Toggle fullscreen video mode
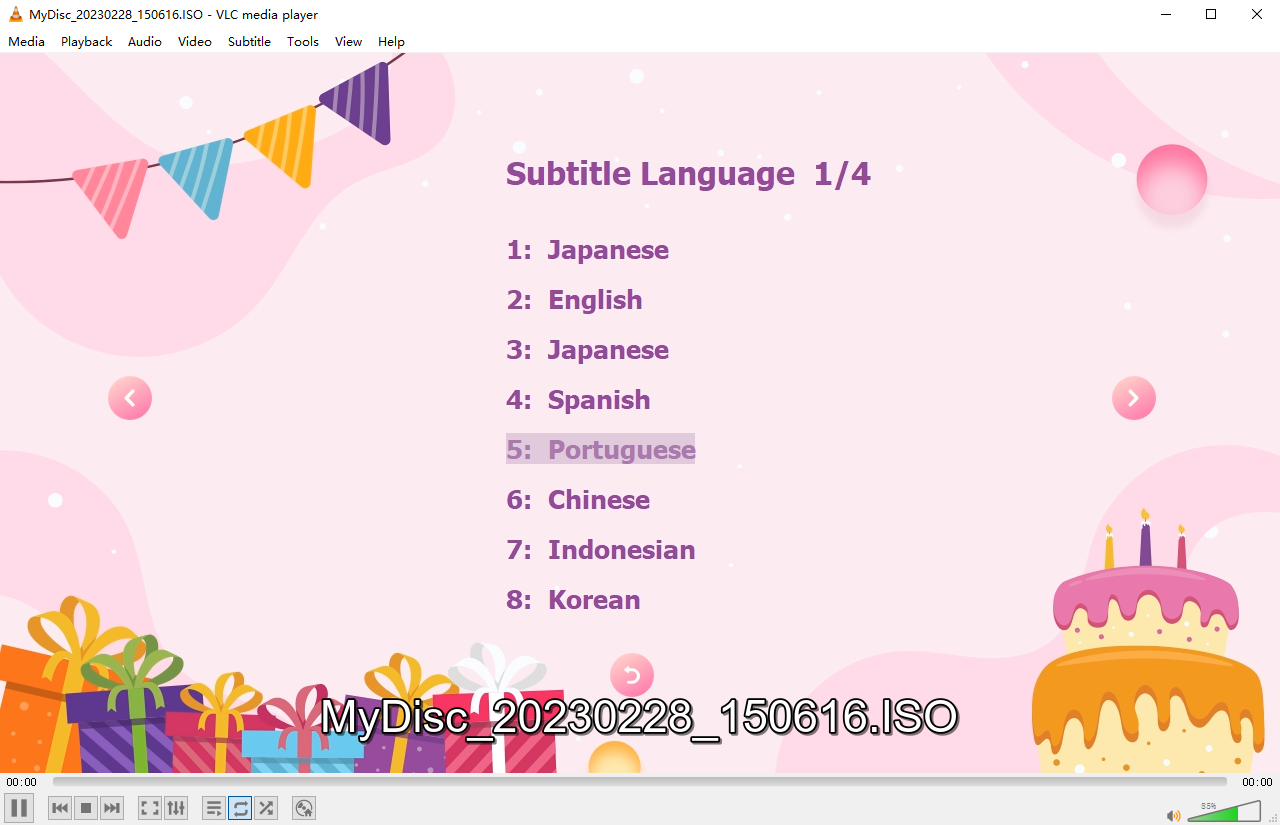 coord(150,808)
